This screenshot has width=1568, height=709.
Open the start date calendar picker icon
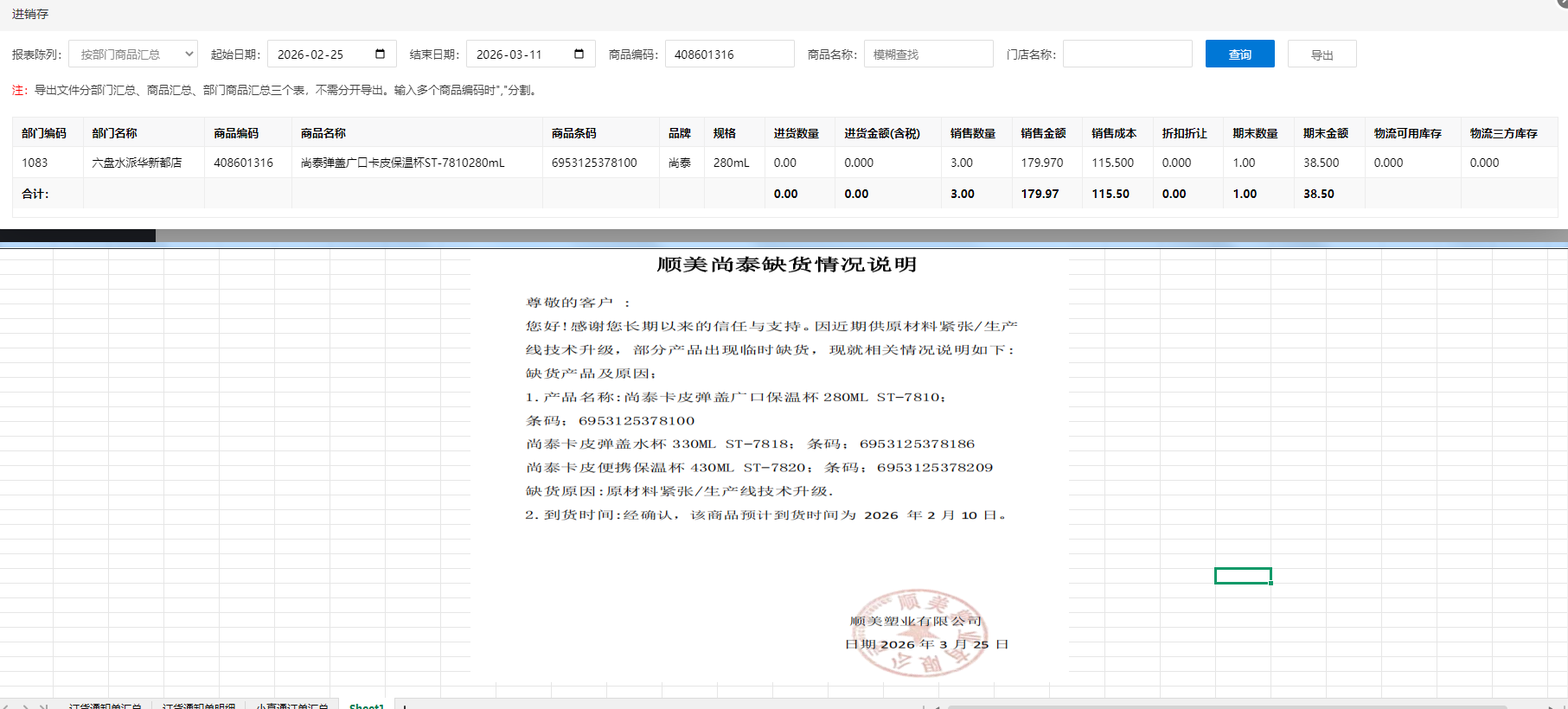tap(380, 54)
